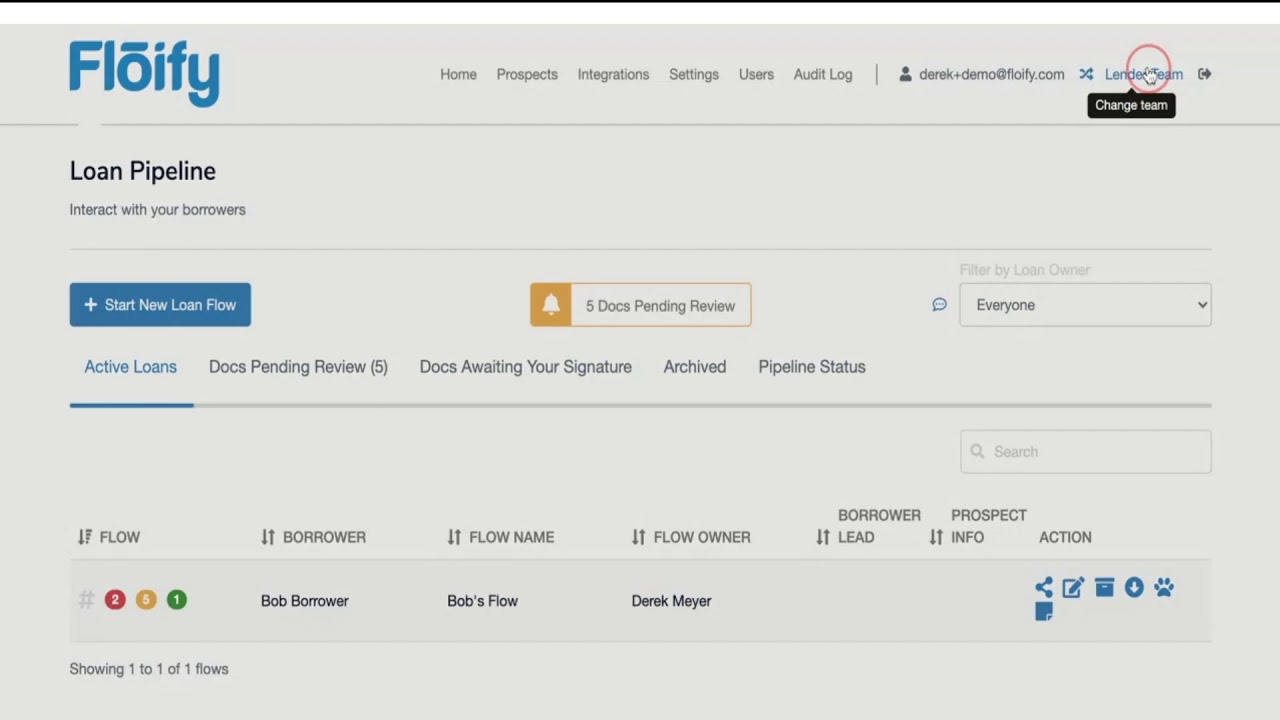
Task: Click into the Search field
Action: (x=1085, y=452)
